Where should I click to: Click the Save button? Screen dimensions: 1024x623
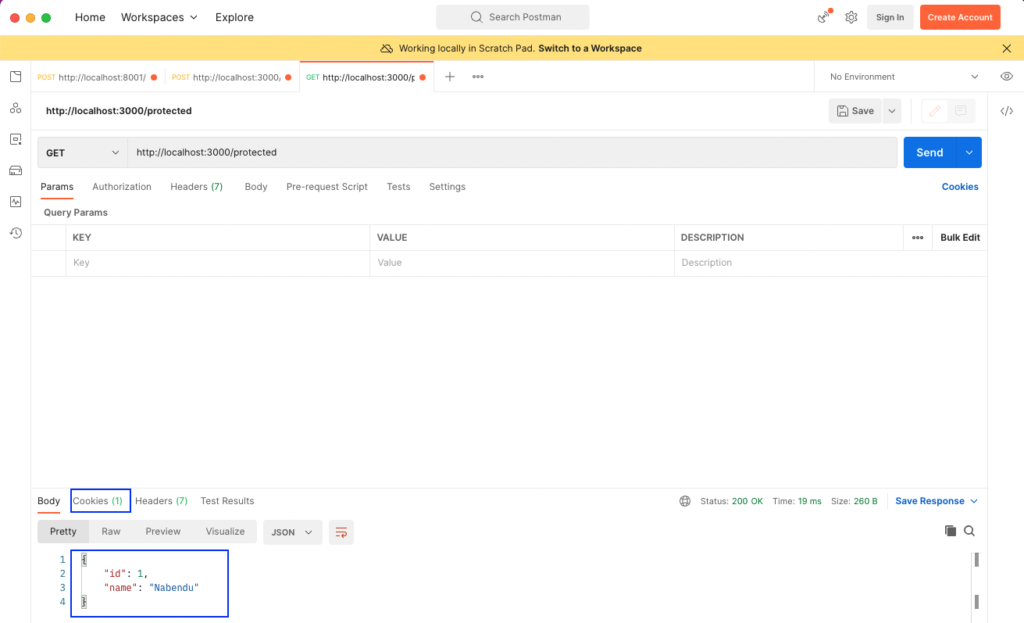pyautogui.click(x=856, y=111)
